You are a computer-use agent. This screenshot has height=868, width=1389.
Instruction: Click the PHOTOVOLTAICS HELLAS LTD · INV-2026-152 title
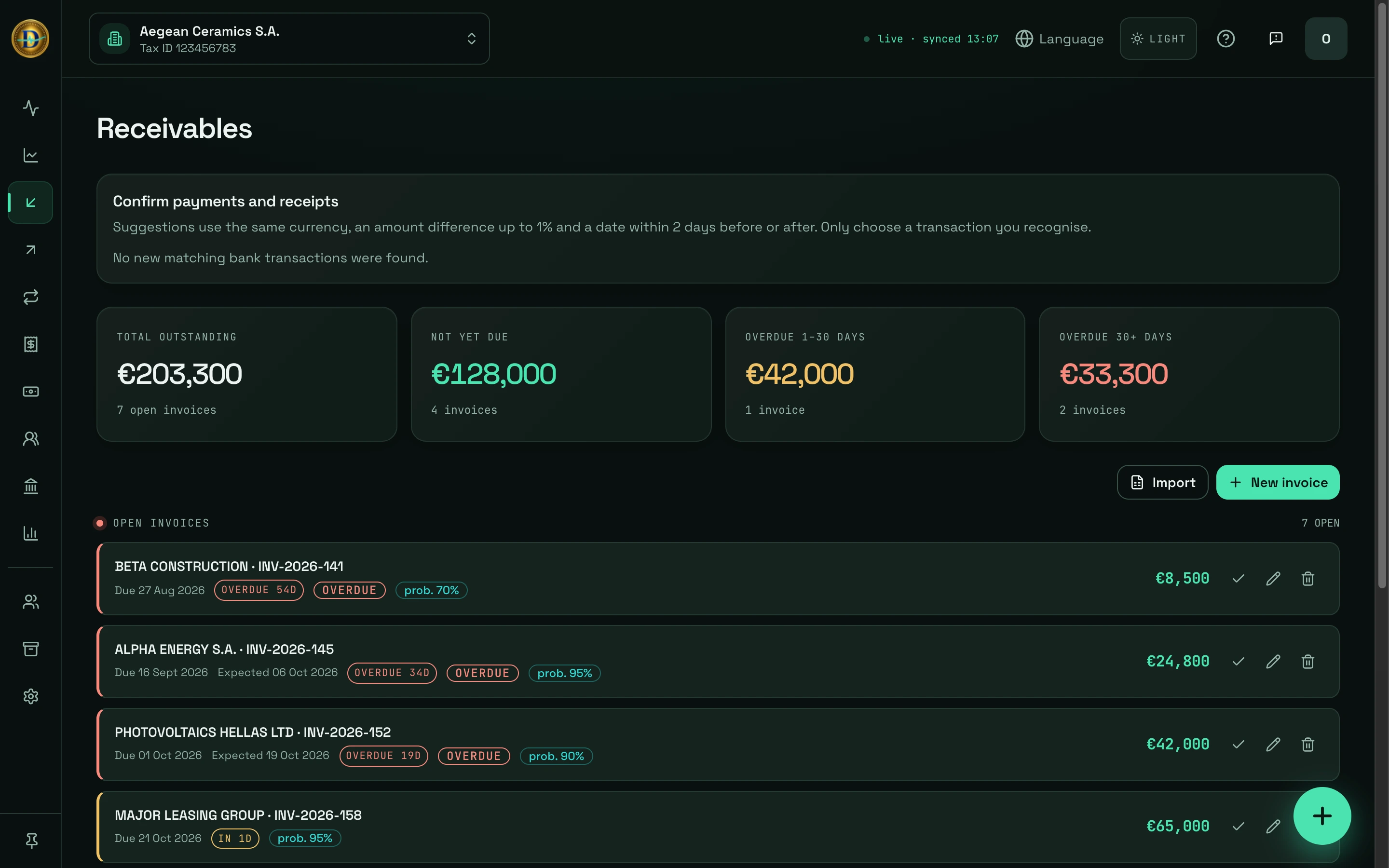[253, 732]
